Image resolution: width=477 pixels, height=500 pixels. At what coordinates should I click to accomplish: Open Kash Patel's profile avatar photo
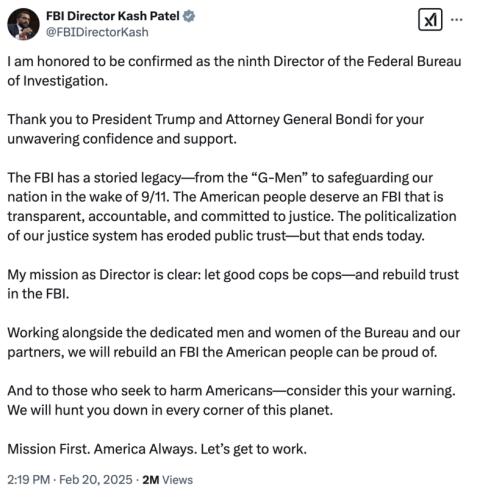click(x=23, y=24)
